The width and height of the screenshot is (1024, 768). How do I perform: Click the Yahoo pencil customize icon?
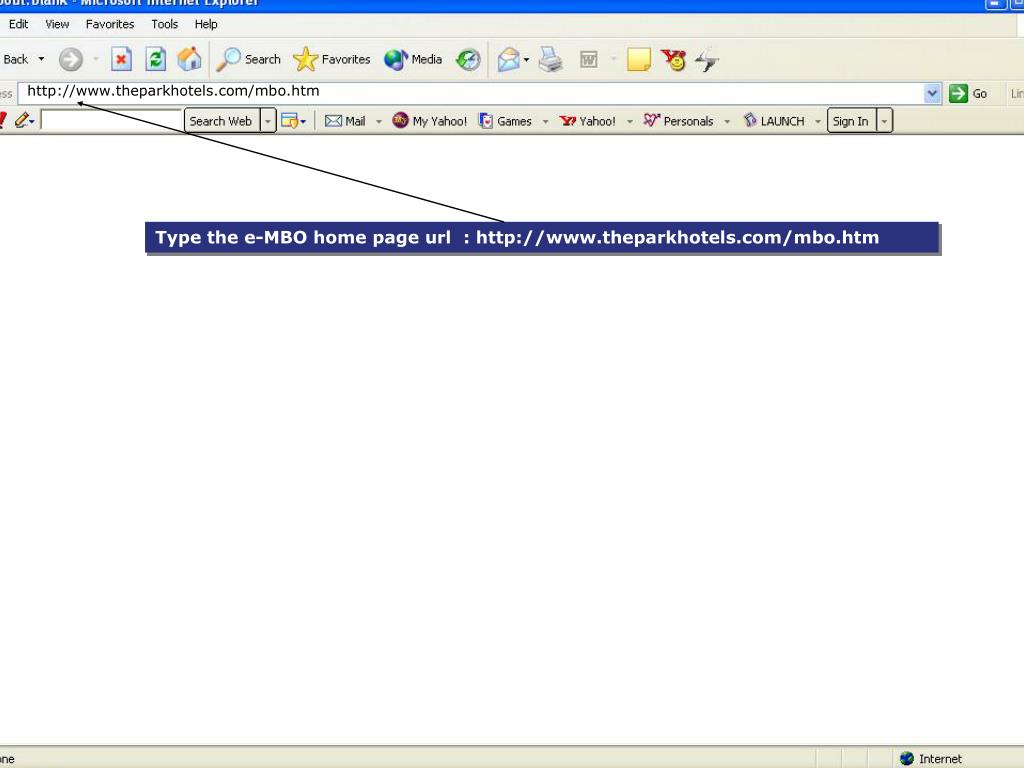22,120
